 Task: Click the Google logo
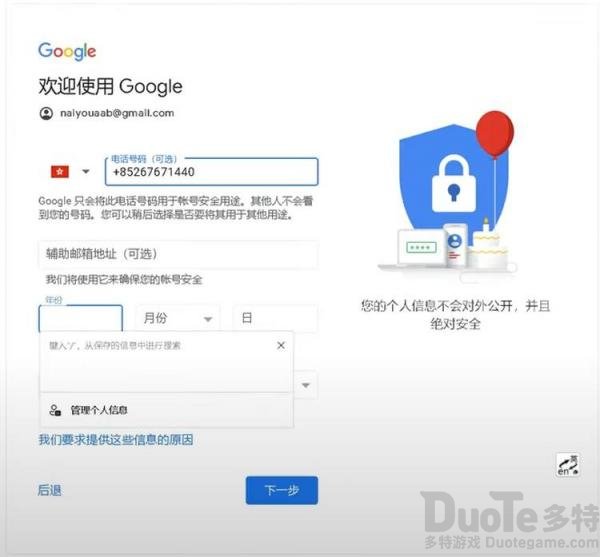point(67,51)
